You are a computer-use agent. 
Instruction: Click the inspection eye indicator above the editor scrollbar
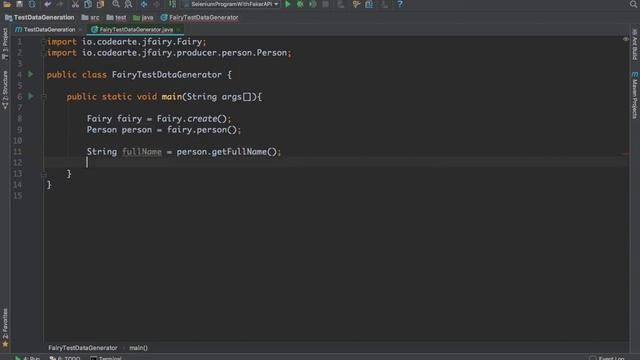[626, 39]
